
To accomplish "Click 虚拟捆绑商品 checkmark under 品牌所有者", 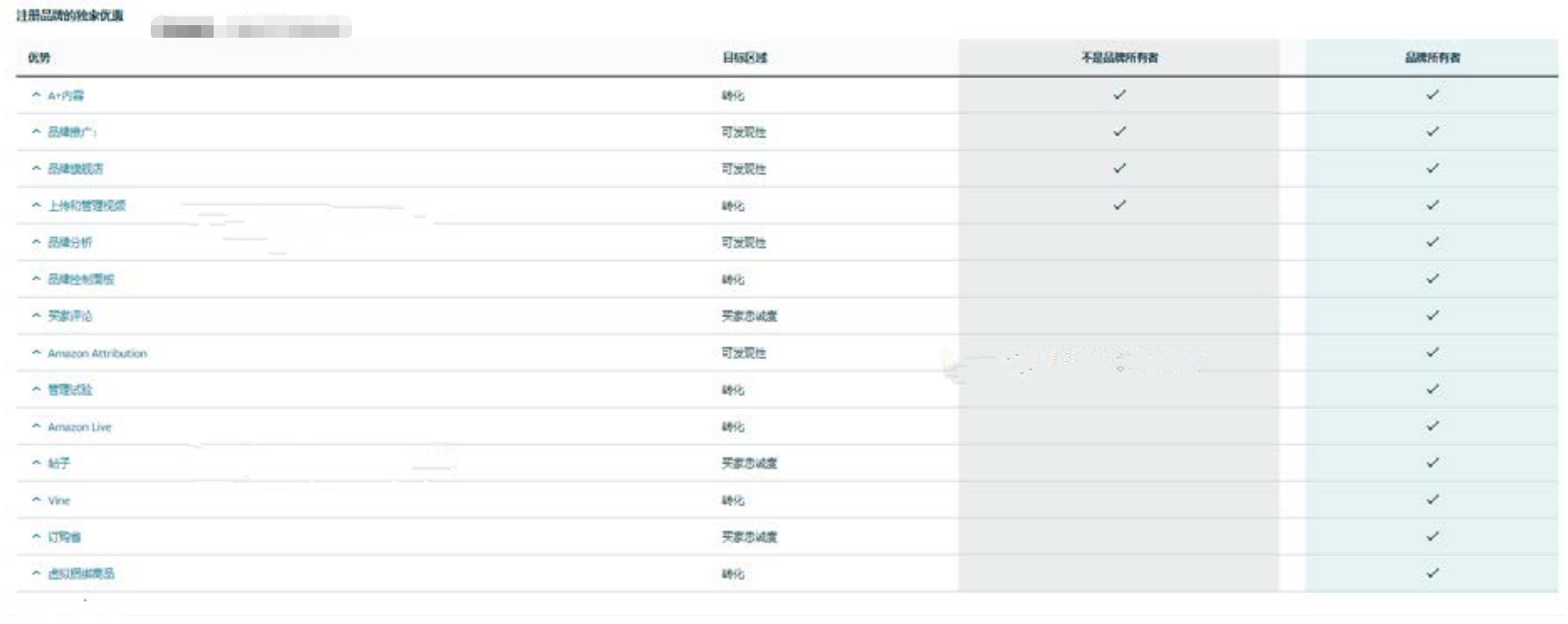I will click(1433, 573).
